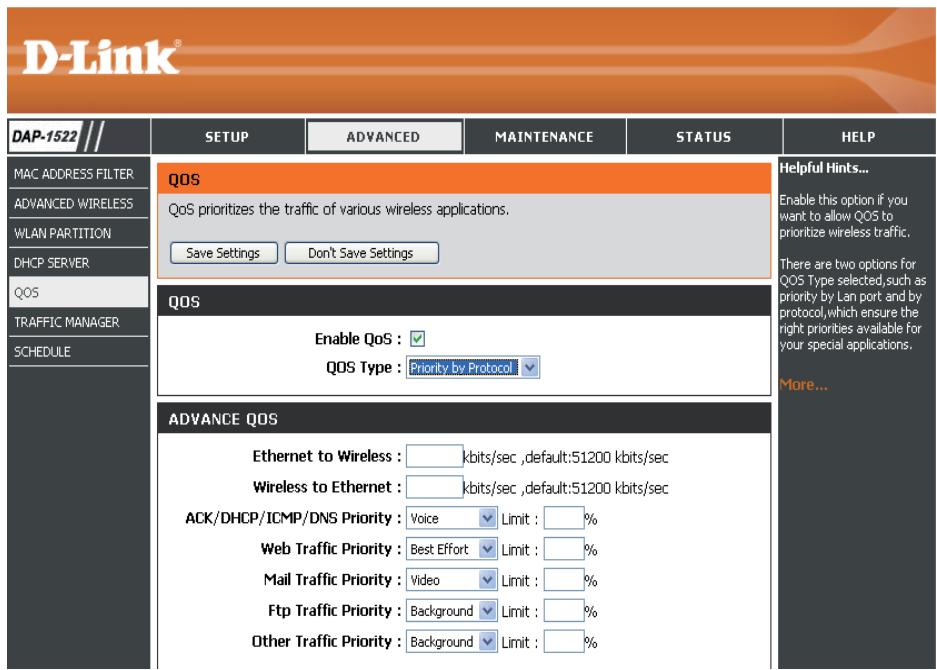Click Other Traffic Limit percent field

pos(564,642)
